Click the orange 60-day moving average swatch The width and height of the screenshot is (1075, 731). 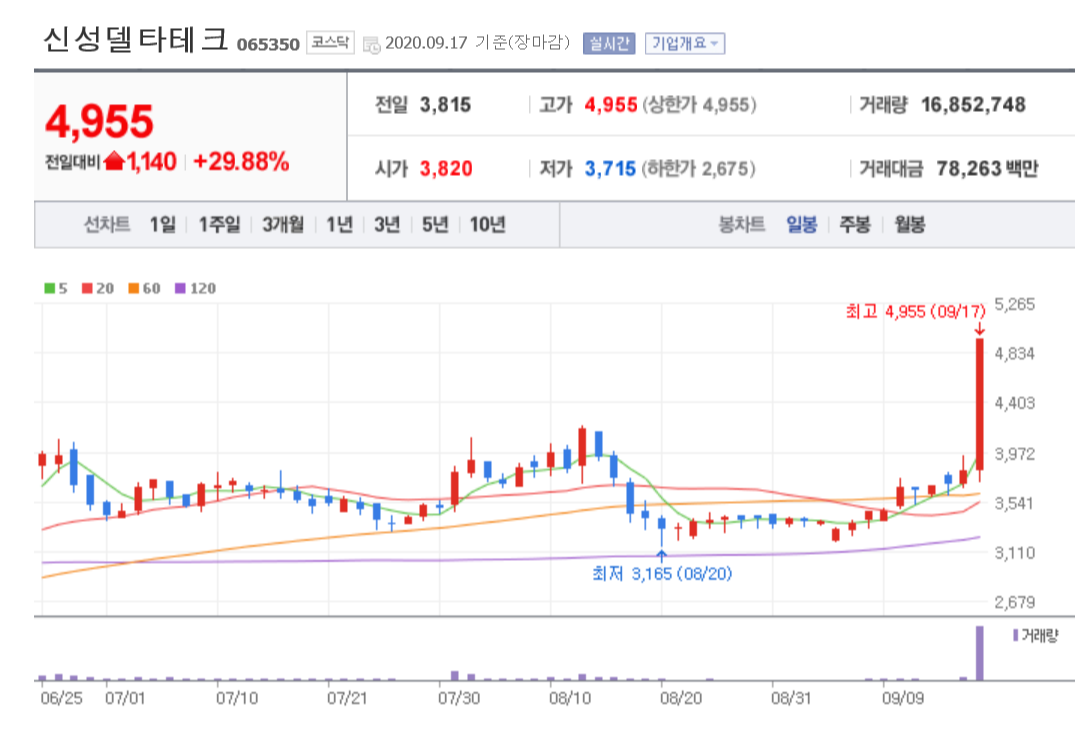tap(134, 289)
